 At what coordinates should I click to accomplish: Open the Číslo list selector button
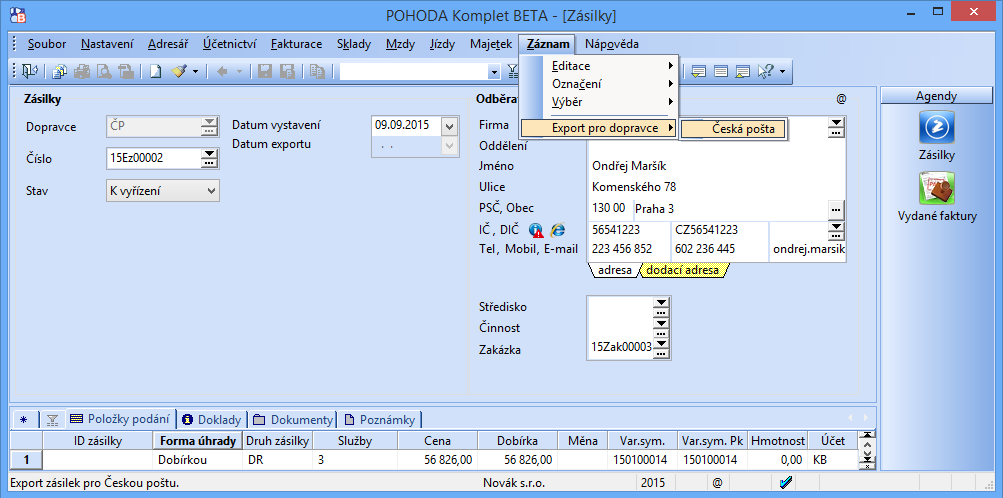tap(209, 158)
